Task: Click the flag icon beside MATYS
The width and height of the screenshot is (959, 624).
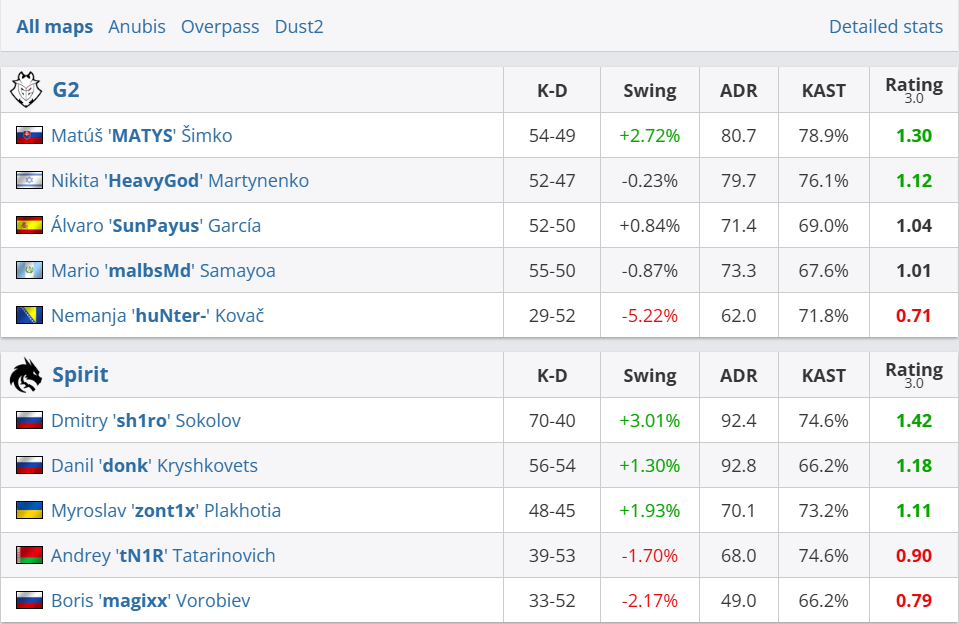Action: [x=29, y=135]
